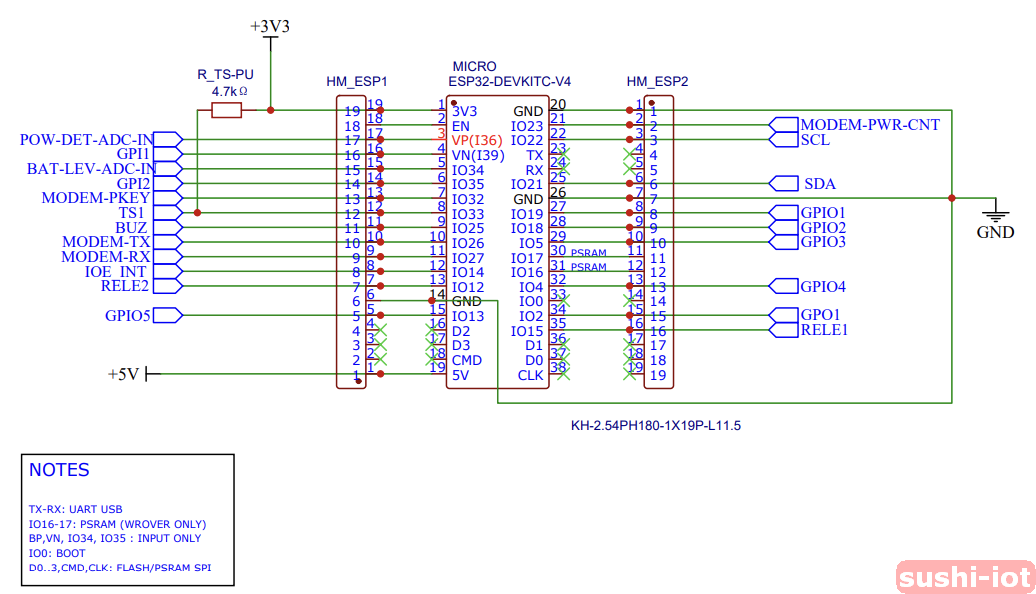
Task: Select the resistor R_TS-PU symbol
Action: 225,111
